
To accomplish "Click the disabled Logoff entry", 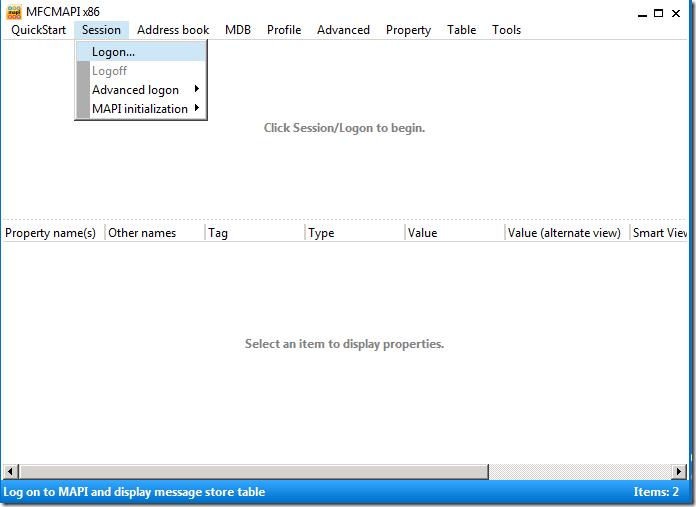I will [141, 71].
